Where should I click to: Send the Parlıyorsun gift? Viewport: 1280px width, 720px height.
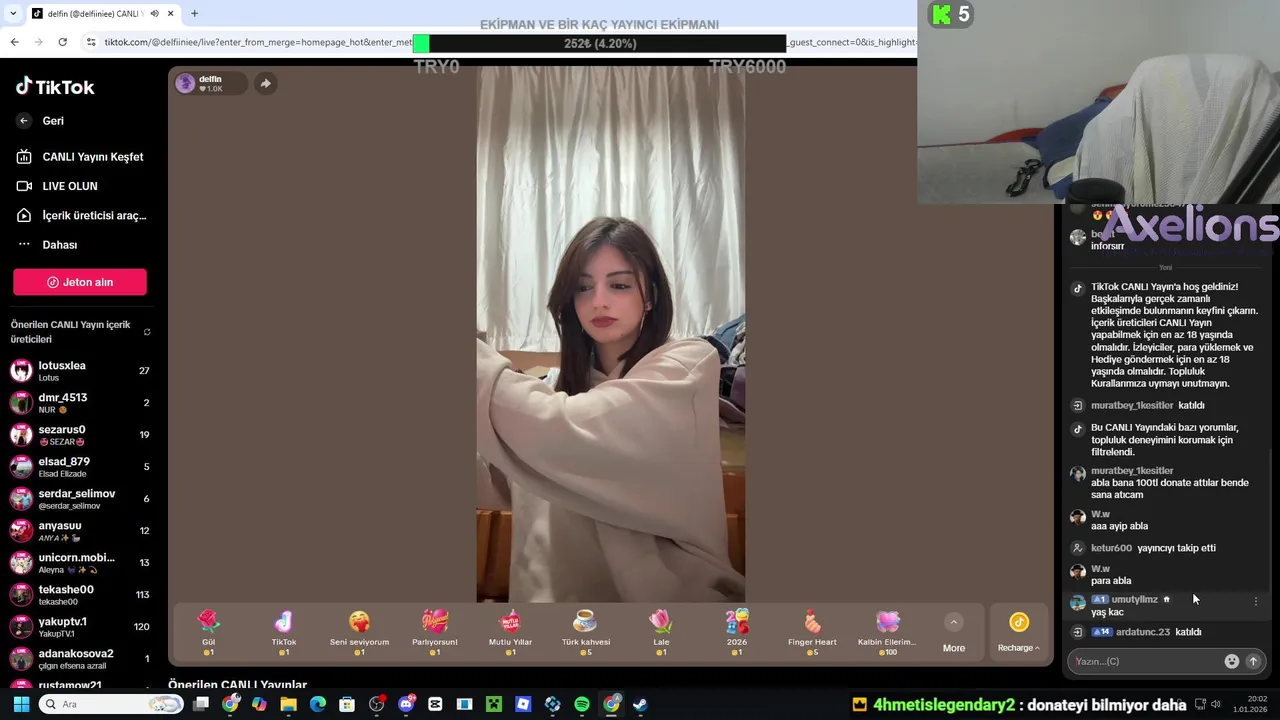click(x=435, y=633)
